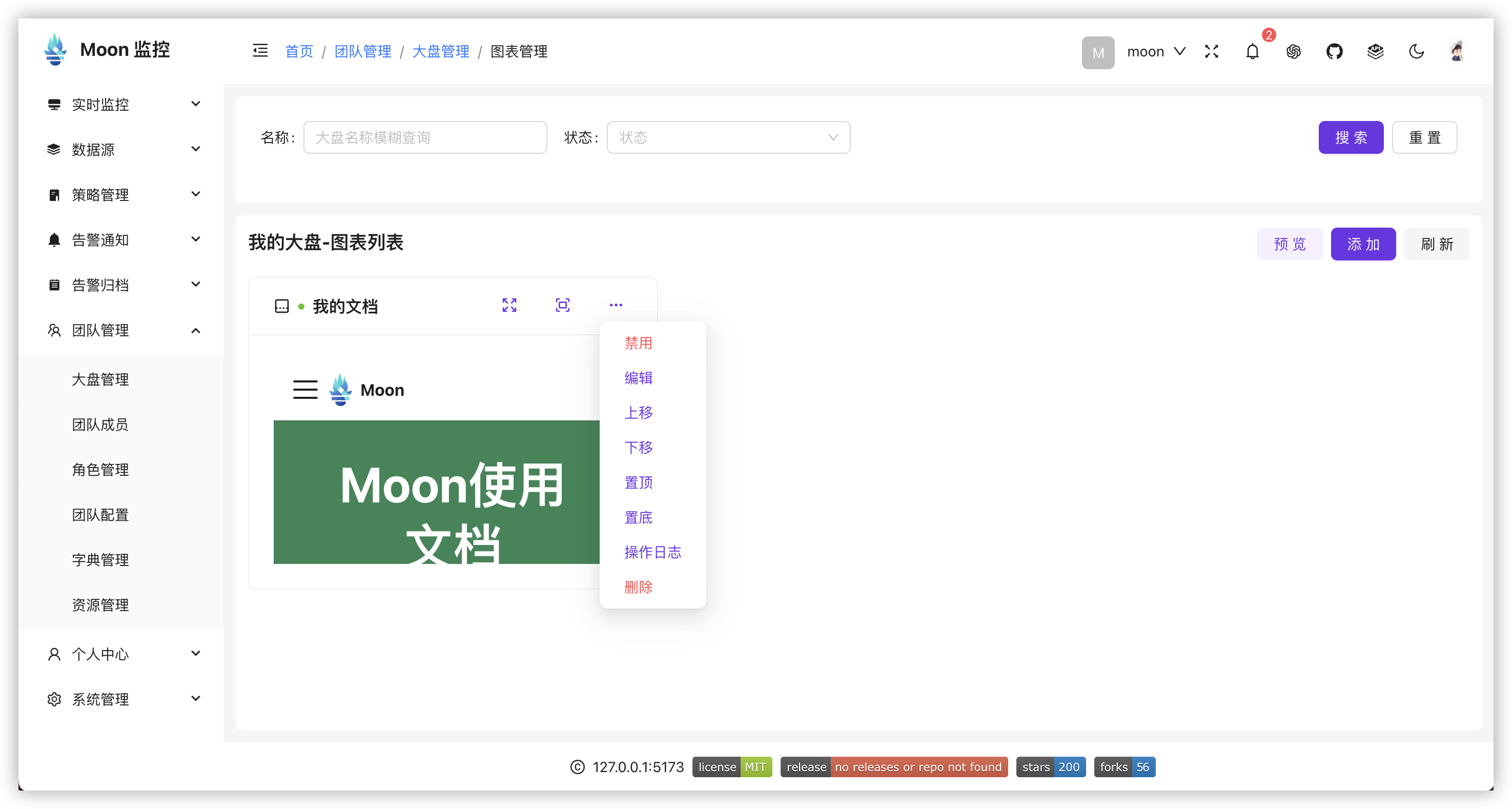Enter full screen via header expand icon
The image size is (1512, 809).
(1212, 52)
